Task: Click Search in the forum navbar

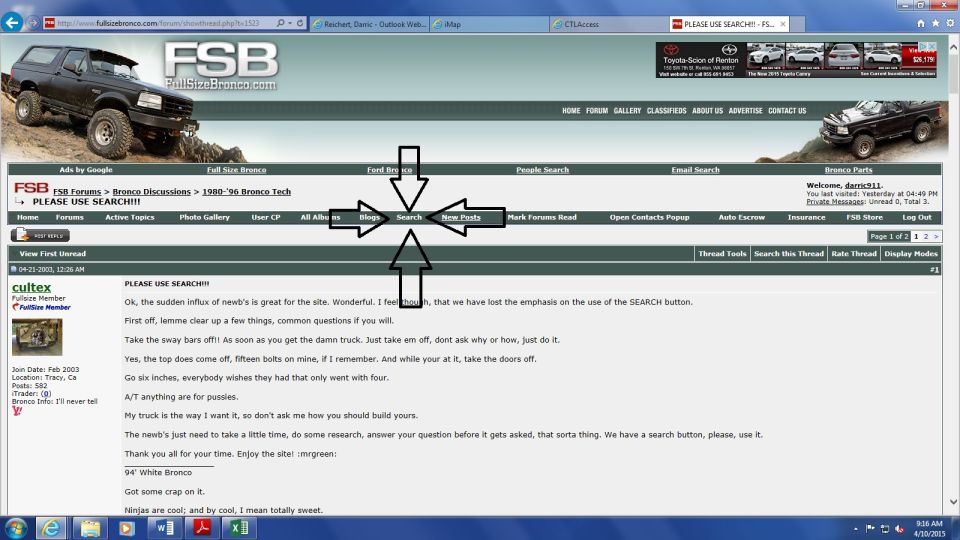Action: [x=409, y=217]
